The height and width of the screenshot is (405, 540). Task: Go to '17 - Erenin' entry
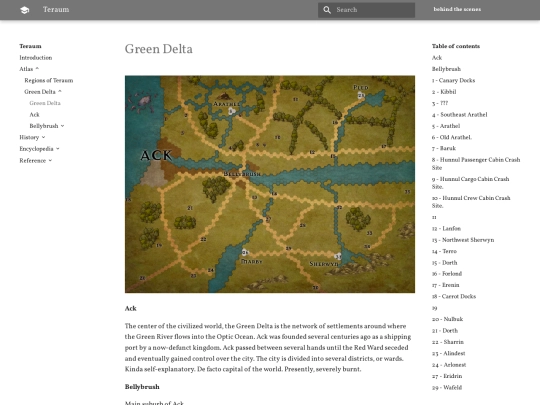tap(446, 285)
